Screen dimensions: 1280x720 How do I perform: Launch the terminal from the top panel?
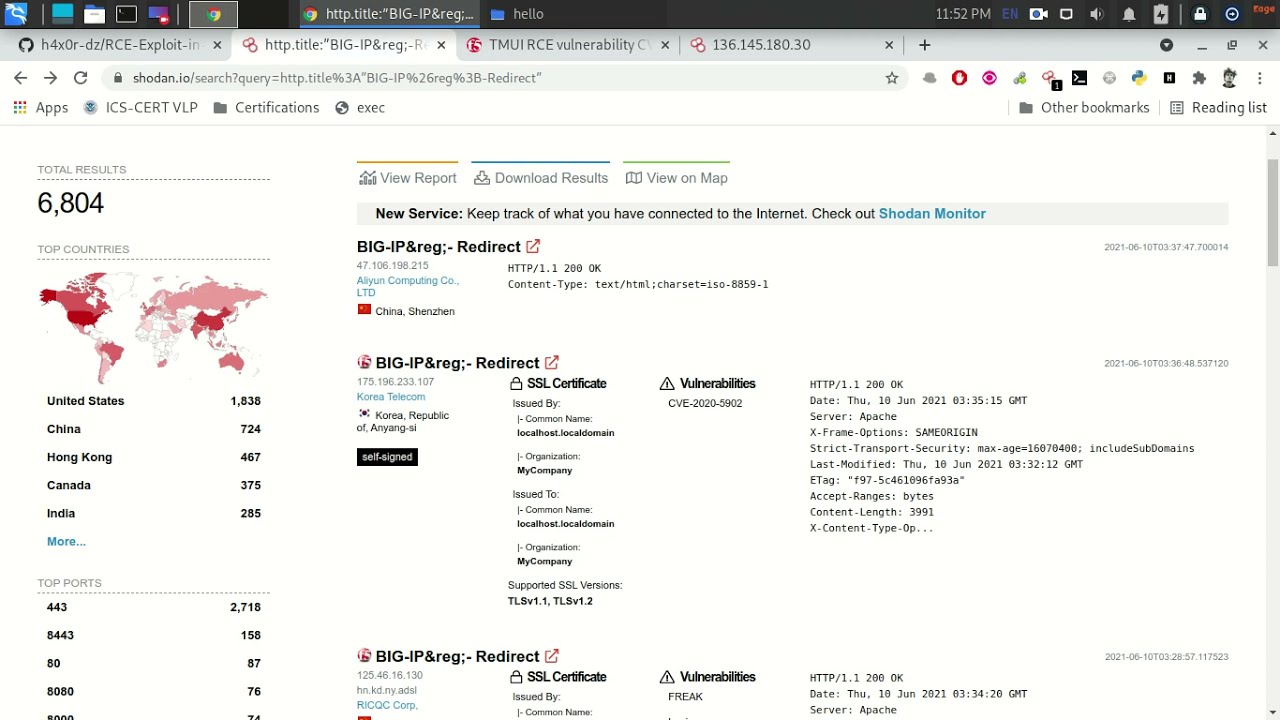(x=126, y=14)
